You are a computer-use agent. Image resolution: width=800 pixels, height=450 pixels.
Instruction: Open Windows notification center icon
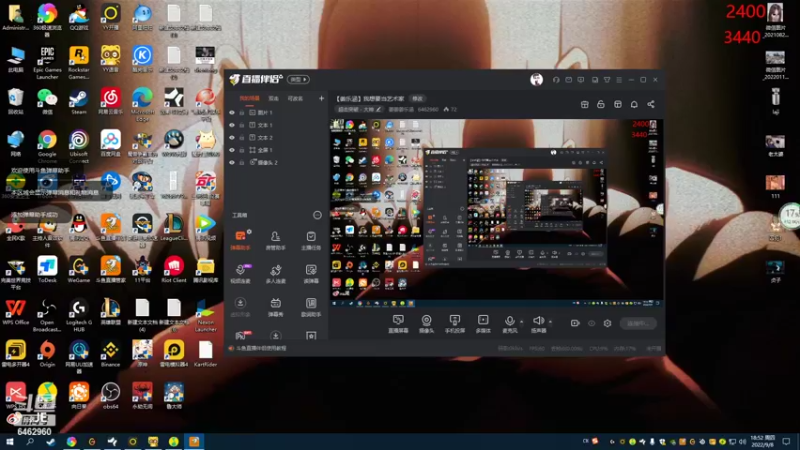coord(787,441)
